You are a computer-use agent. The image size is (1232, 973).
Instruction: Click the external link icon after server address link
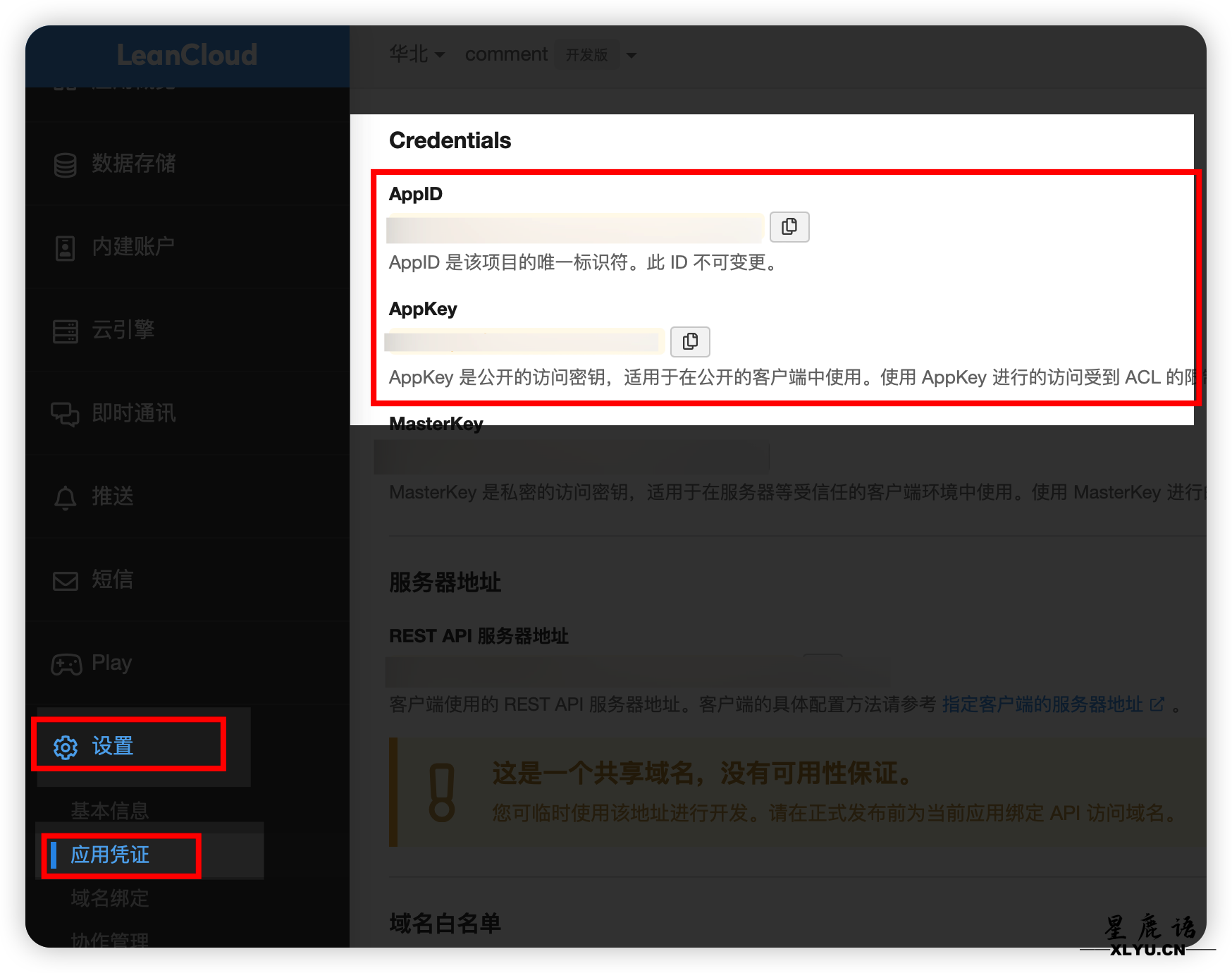click(1157, 704)
